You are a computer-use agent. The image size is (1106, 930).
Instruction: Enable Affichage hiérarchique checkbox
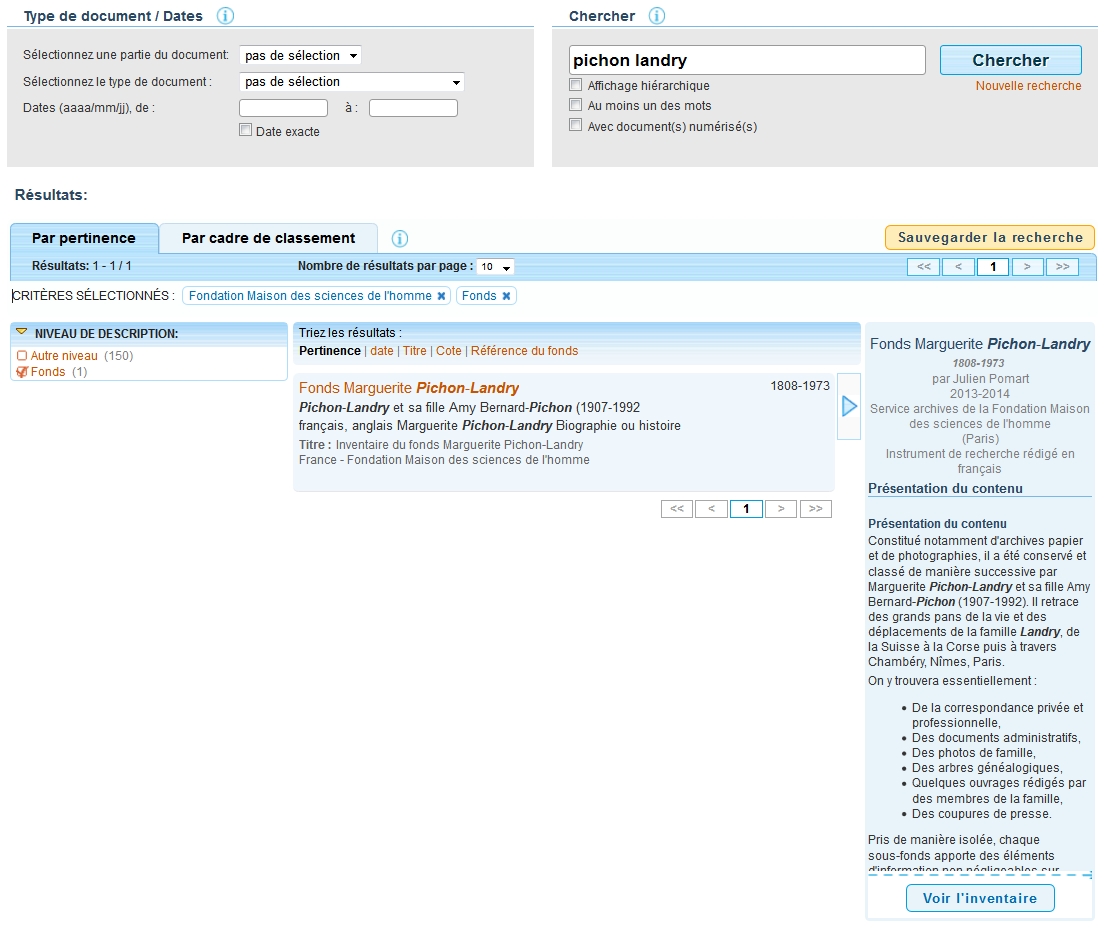[575, 85]
